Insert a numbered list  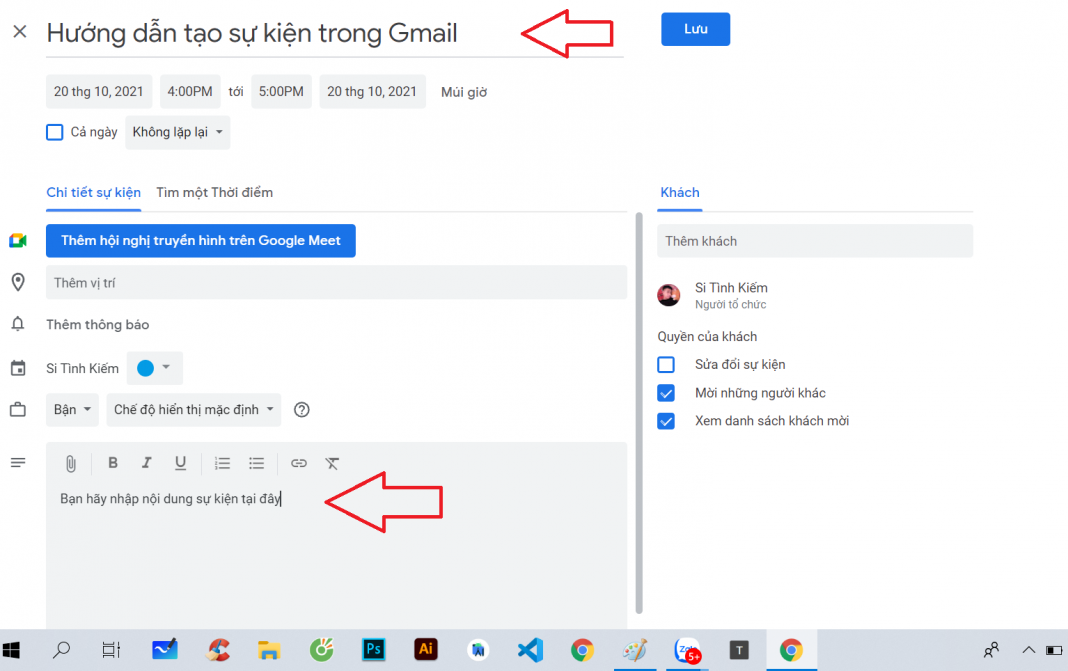222,463
